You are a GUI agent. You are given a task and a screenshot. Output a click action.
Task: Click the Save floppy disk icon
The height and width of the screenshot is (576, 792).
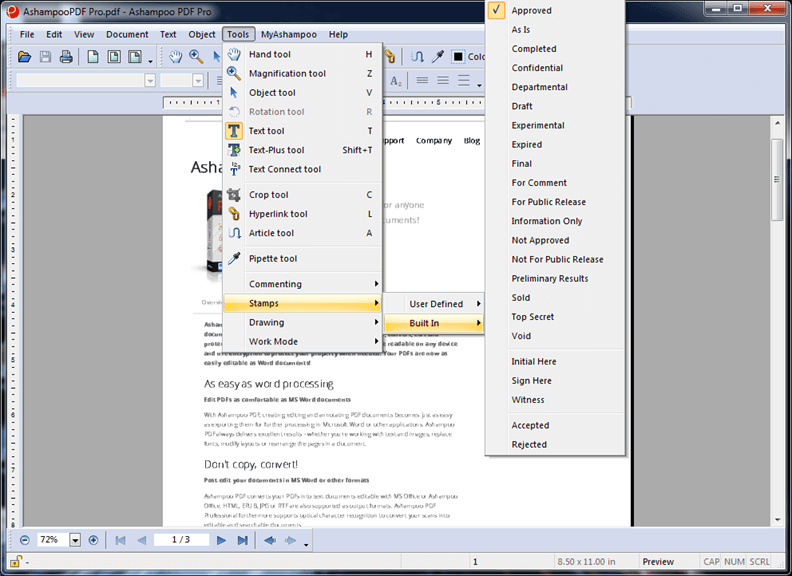[x=45, y=57]
